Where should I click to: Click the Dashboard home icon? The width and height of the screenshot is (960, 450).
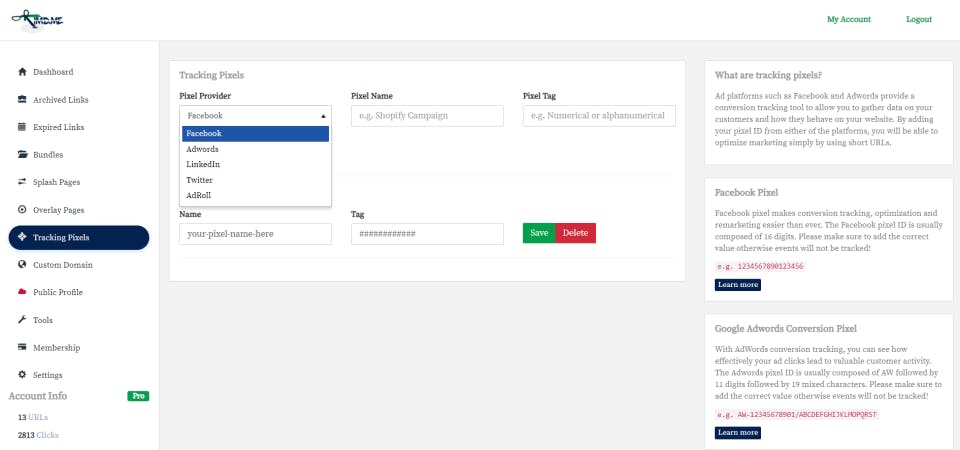22,72
